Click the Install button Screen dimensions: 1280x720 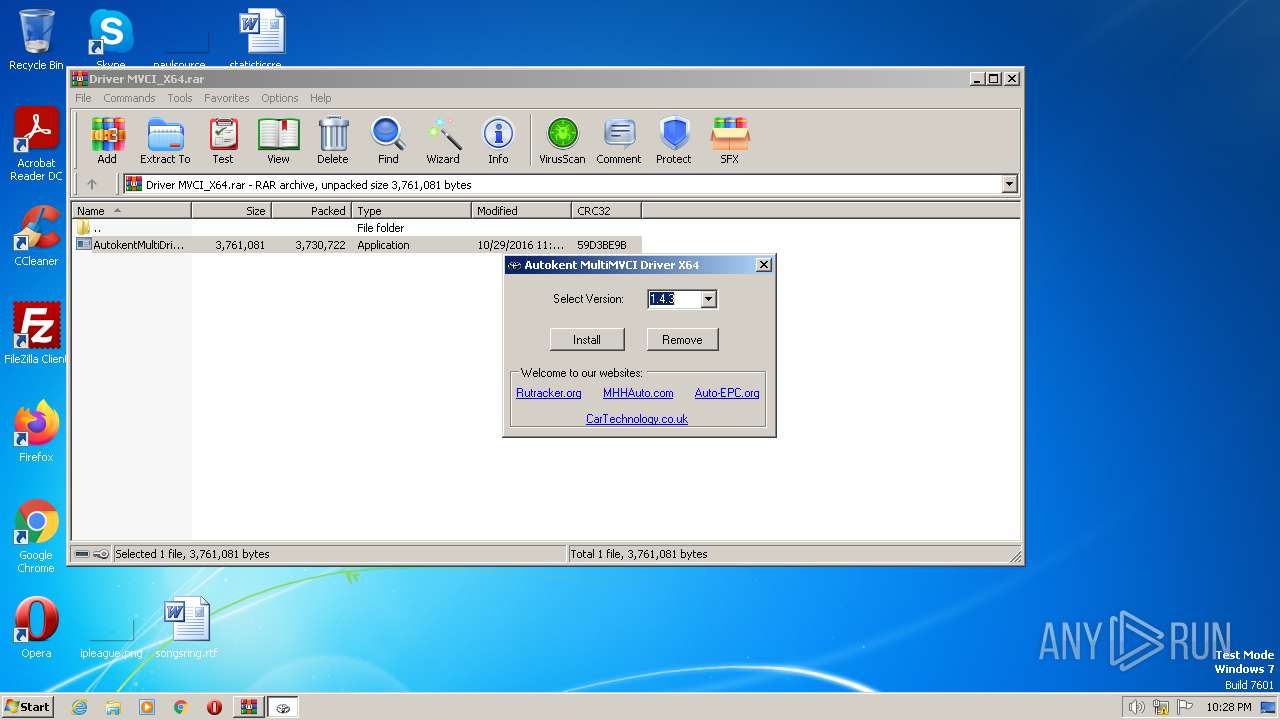tap(587, 340)
